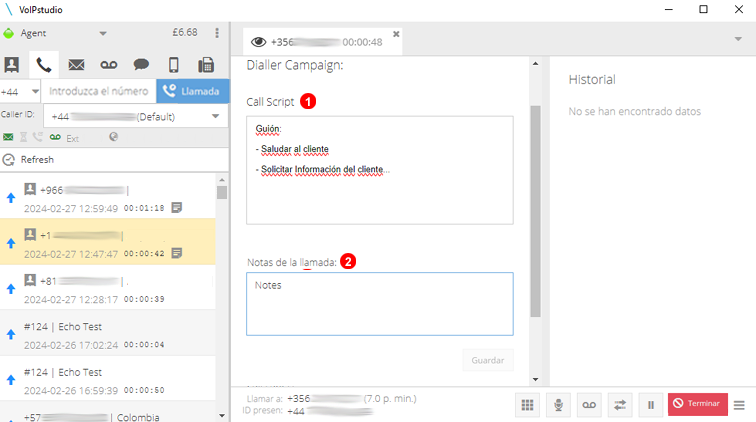Mute the microphone
Image resolution: width=756 pixels, height=422 pixels.
pyautogui.click(x=558, y=405)
